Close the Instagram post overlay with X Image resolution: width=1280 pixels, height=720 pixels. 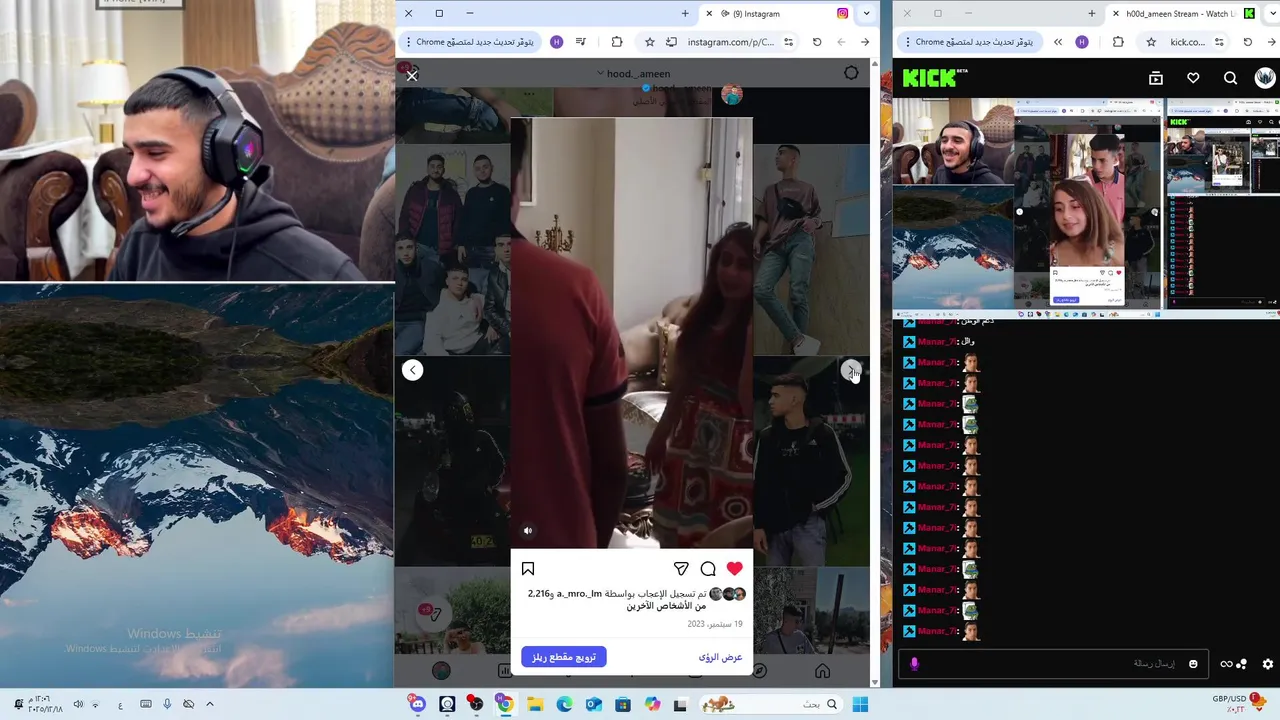pyautogui.click(x=411, y=75)
